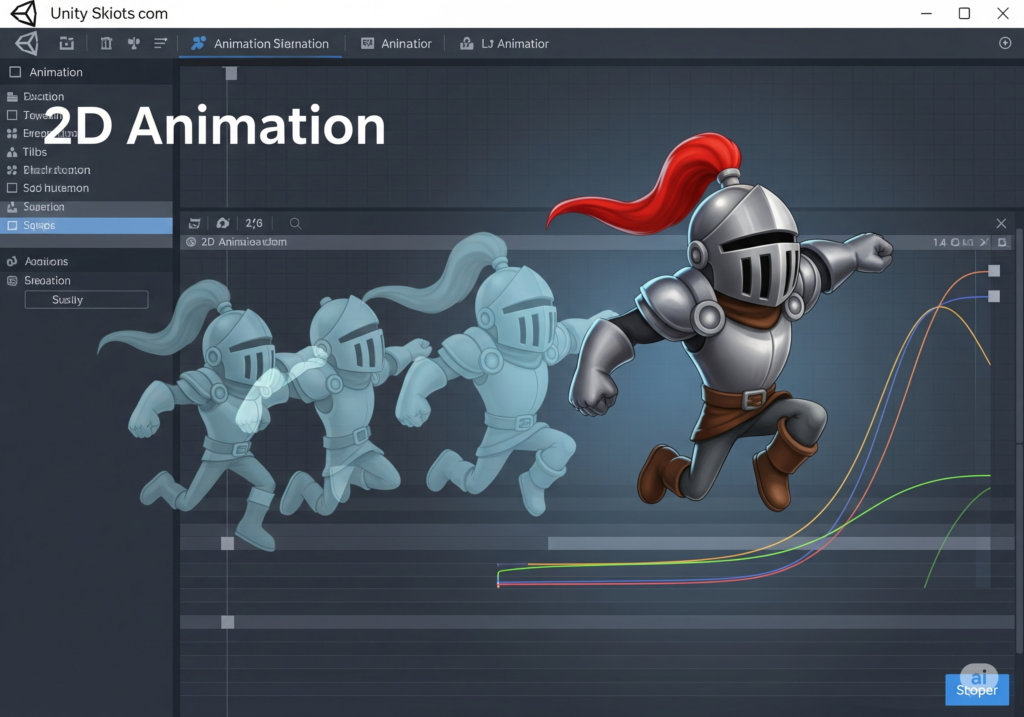1024x717 pixels.
Task: Toggle the Animation checkbox at the sidebar top
Action: click(x=14, y=72)
